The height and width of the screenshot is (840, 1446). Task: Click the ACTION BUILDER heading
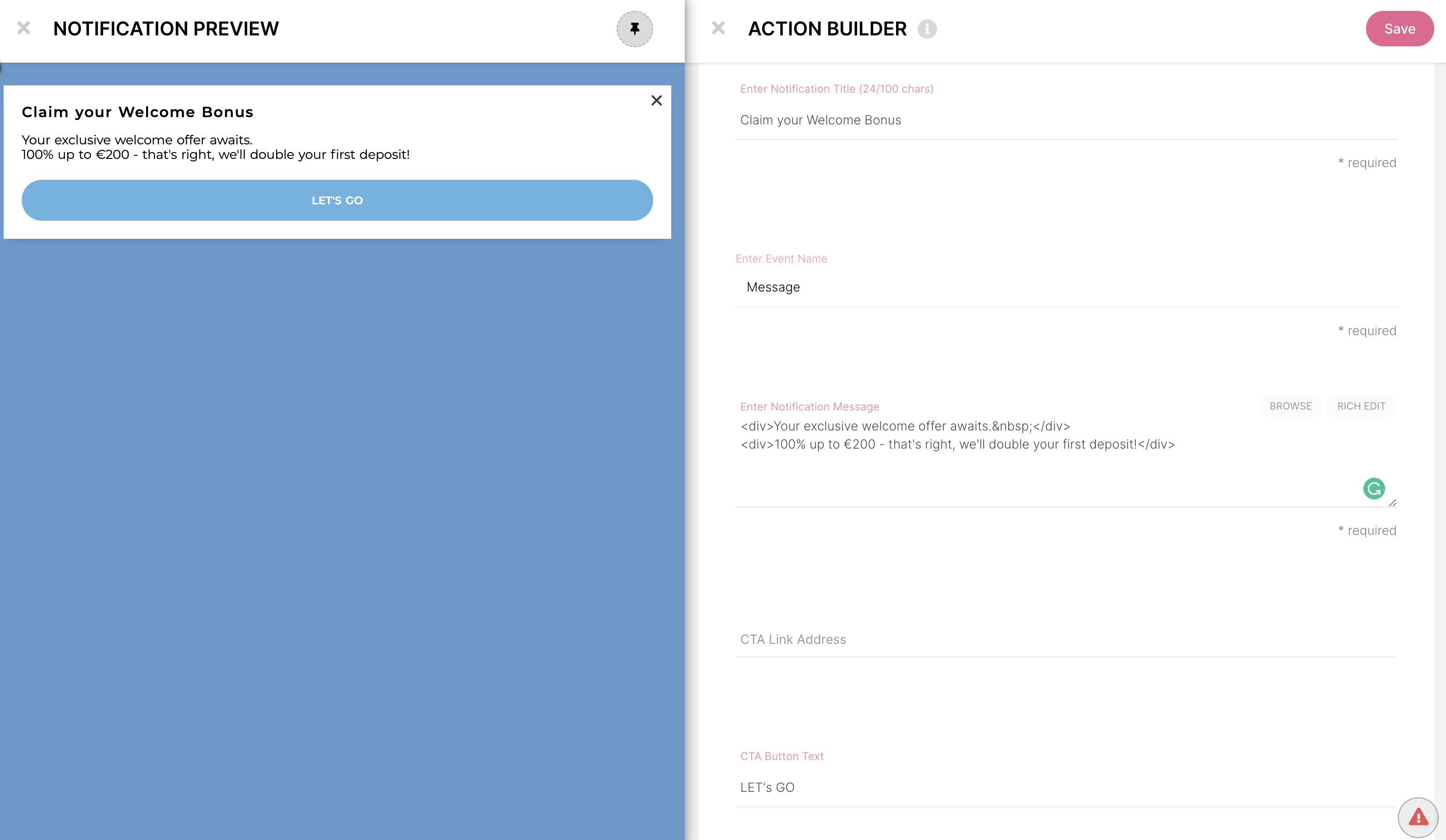(x=827, y=29)
